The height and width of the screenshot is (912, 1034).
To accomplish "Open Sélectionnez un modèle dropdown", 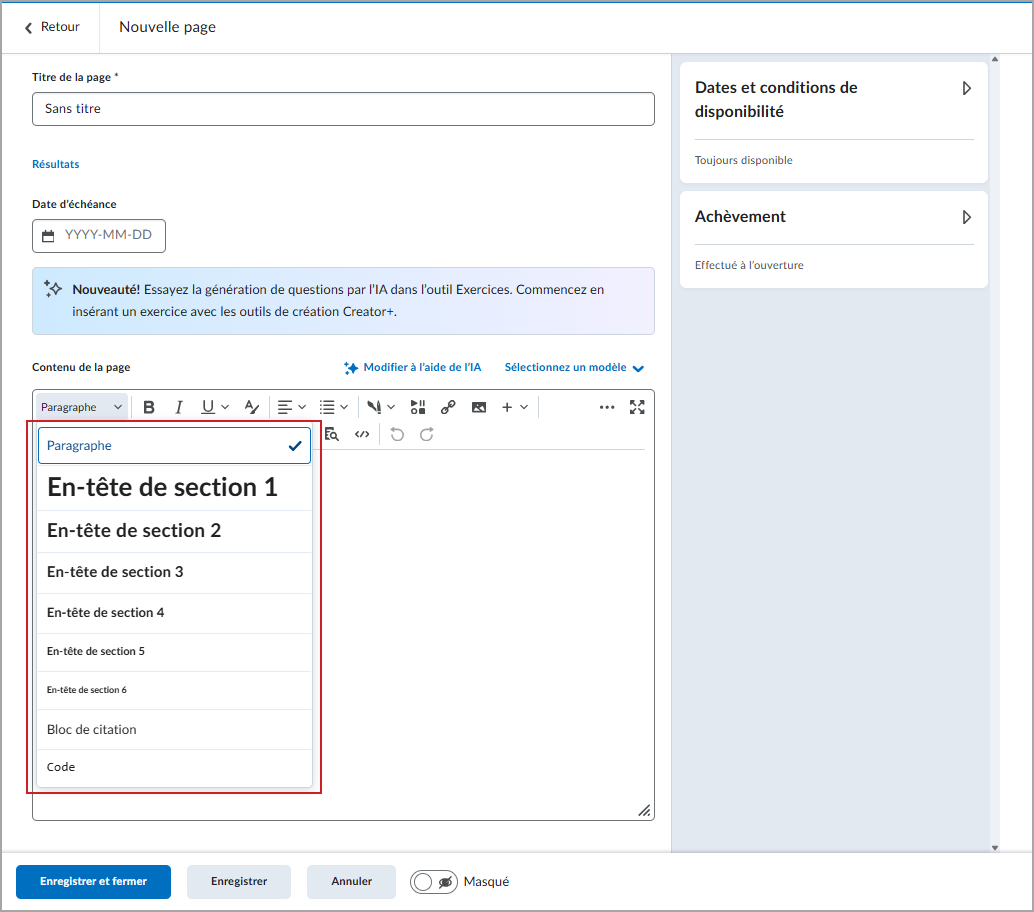I will tap(574, 367).
